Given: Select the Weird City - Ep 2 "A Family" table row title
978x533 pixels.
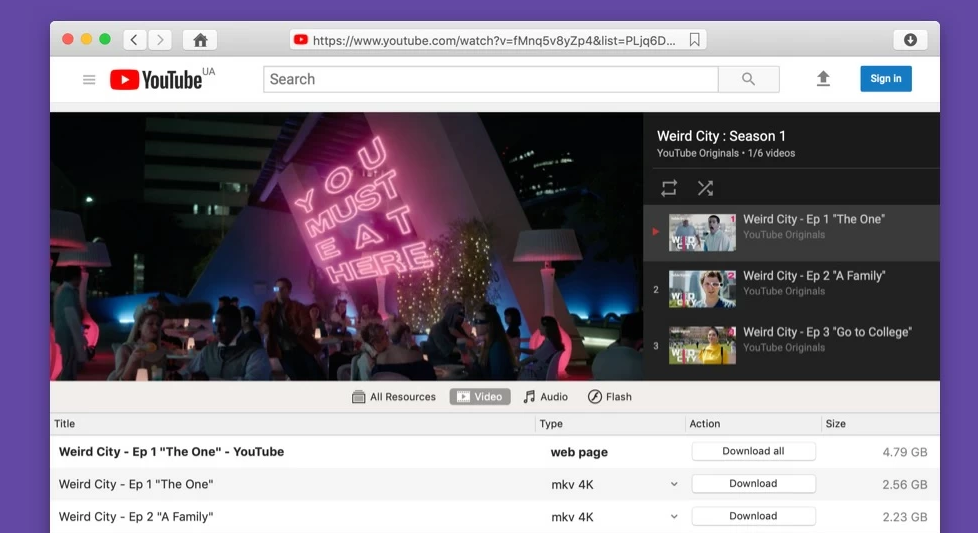Looking at the screenshot, I should click(136, 517).
